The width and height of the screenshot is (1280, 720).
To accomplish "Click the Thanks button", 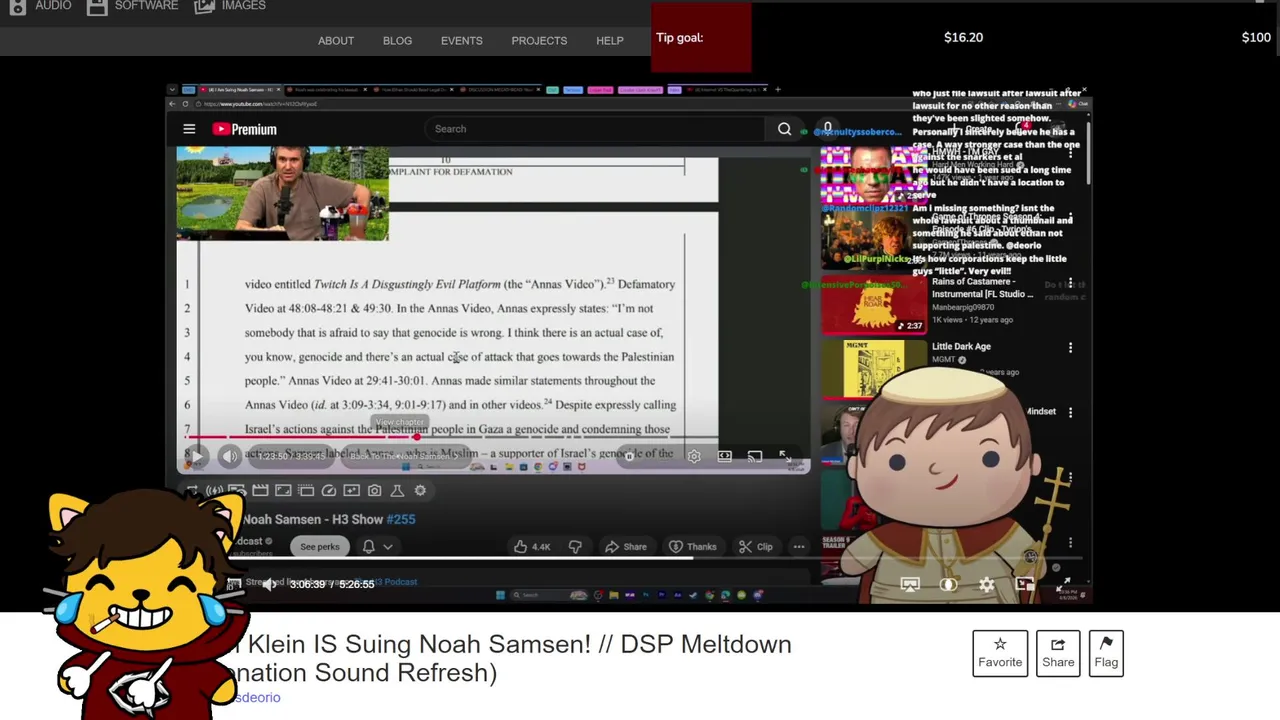I will pyautogui.click(x=693, y=547).
